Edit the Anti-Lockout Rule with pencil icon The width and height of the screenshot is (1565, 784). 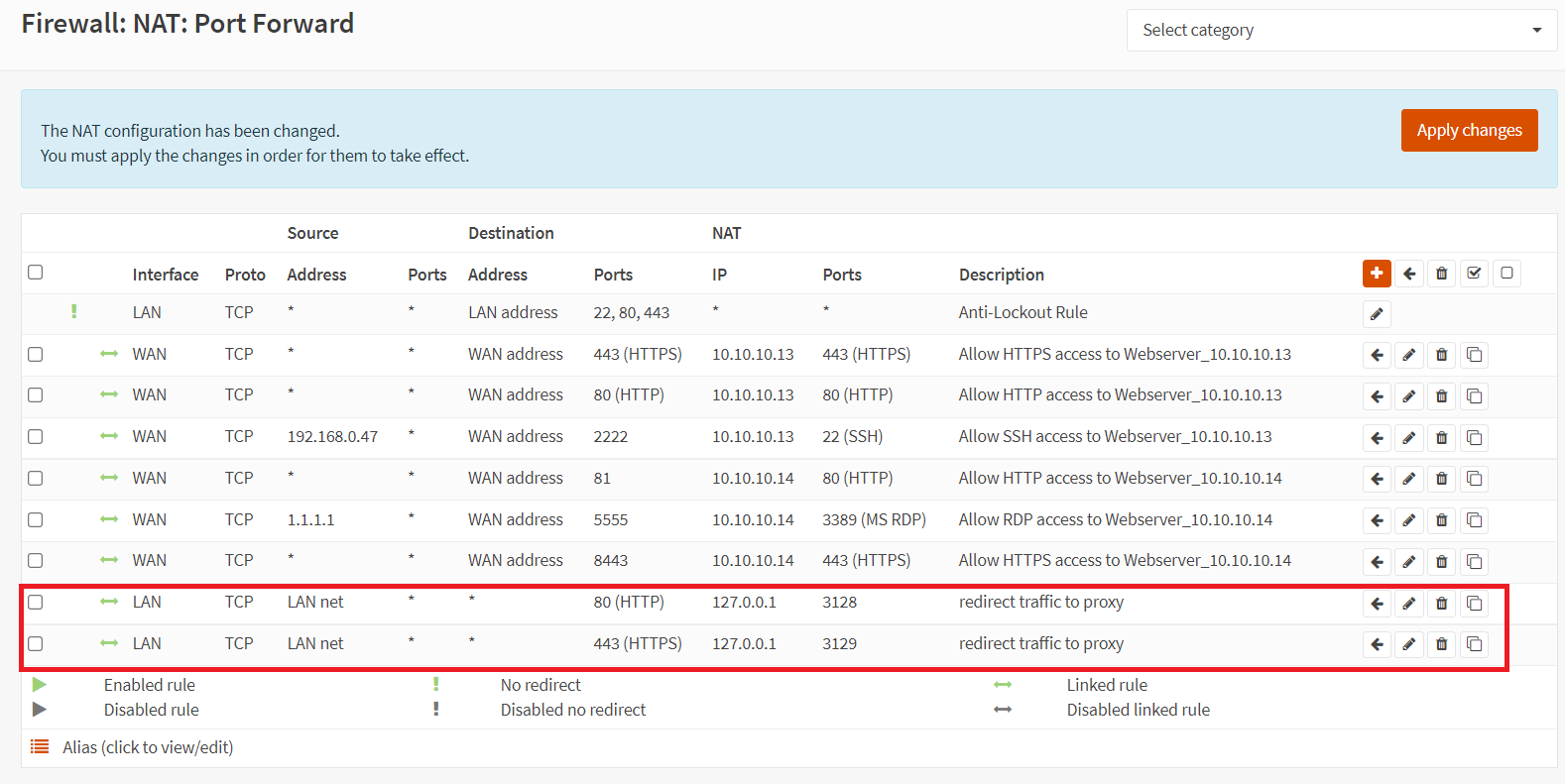(x=1377, y=314)
